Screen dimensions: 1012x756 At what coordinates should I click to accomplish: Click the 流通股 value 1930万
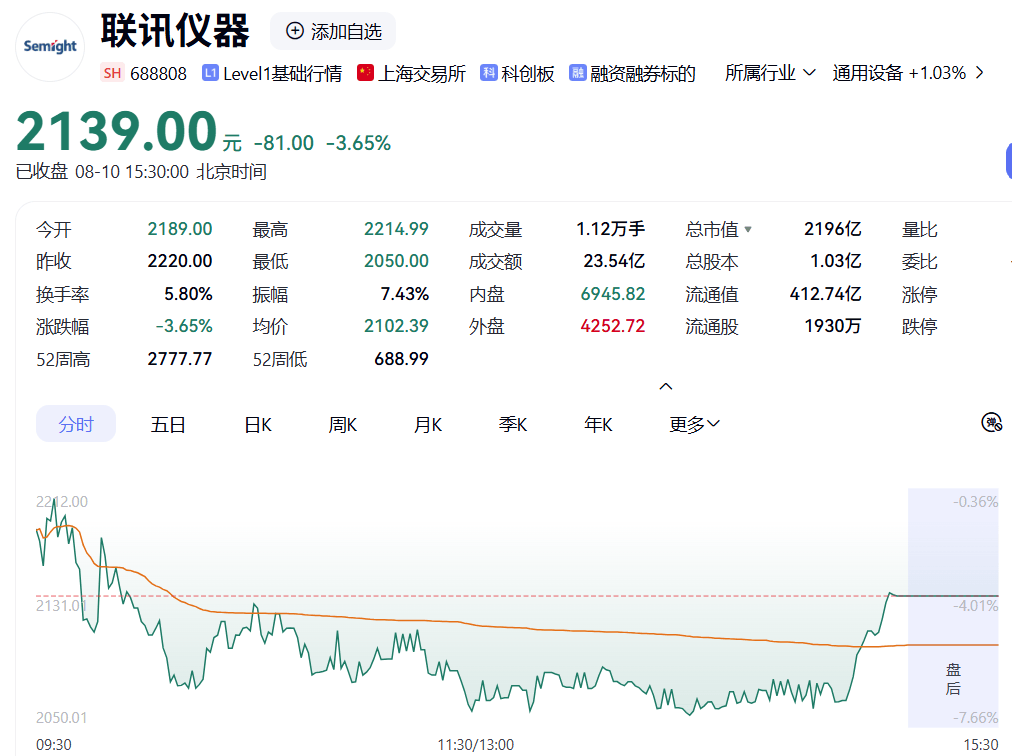(x=833, y=326)
